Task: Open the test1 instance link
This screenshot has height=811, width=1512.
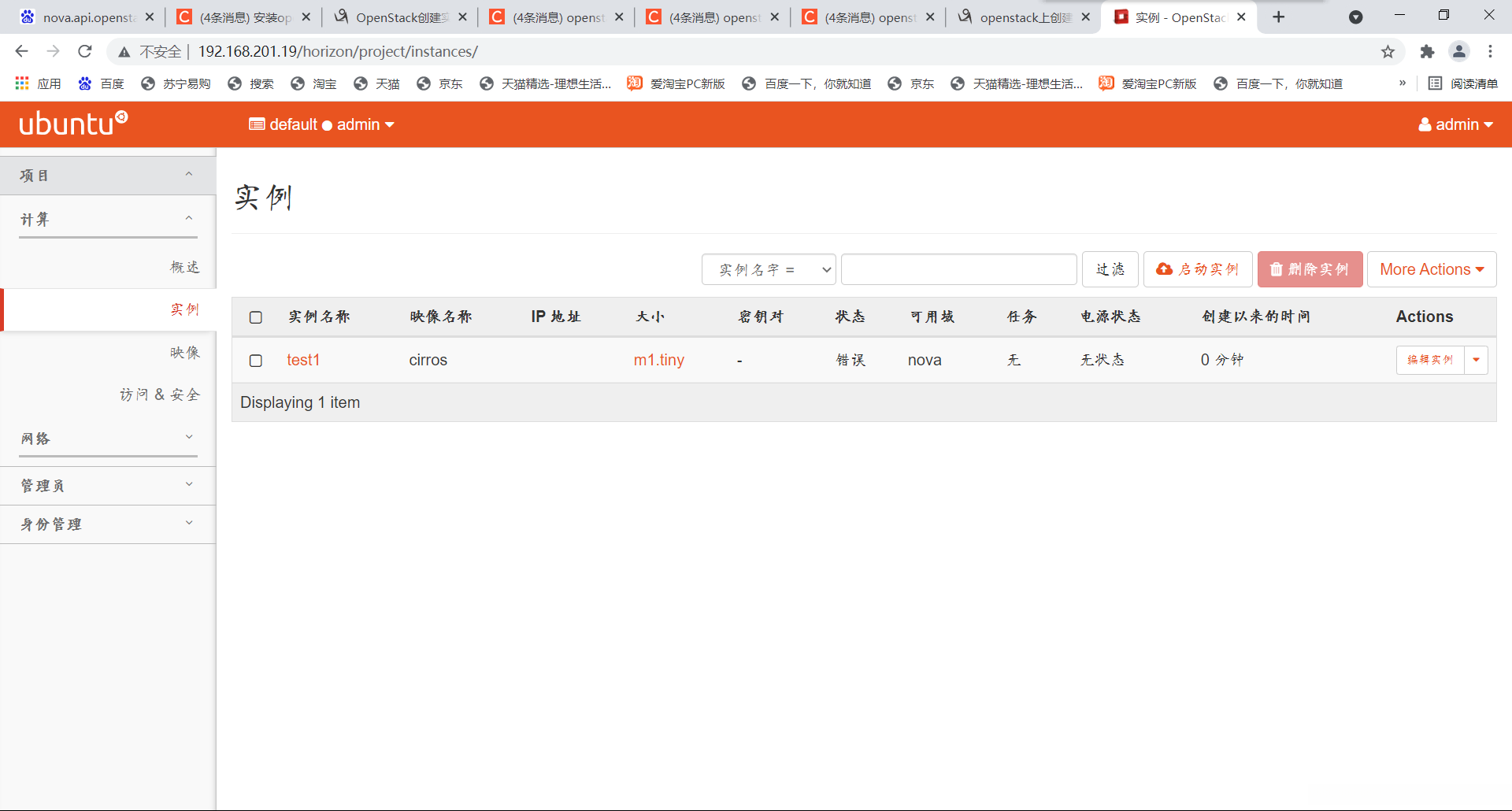Action: click(303, 360)
